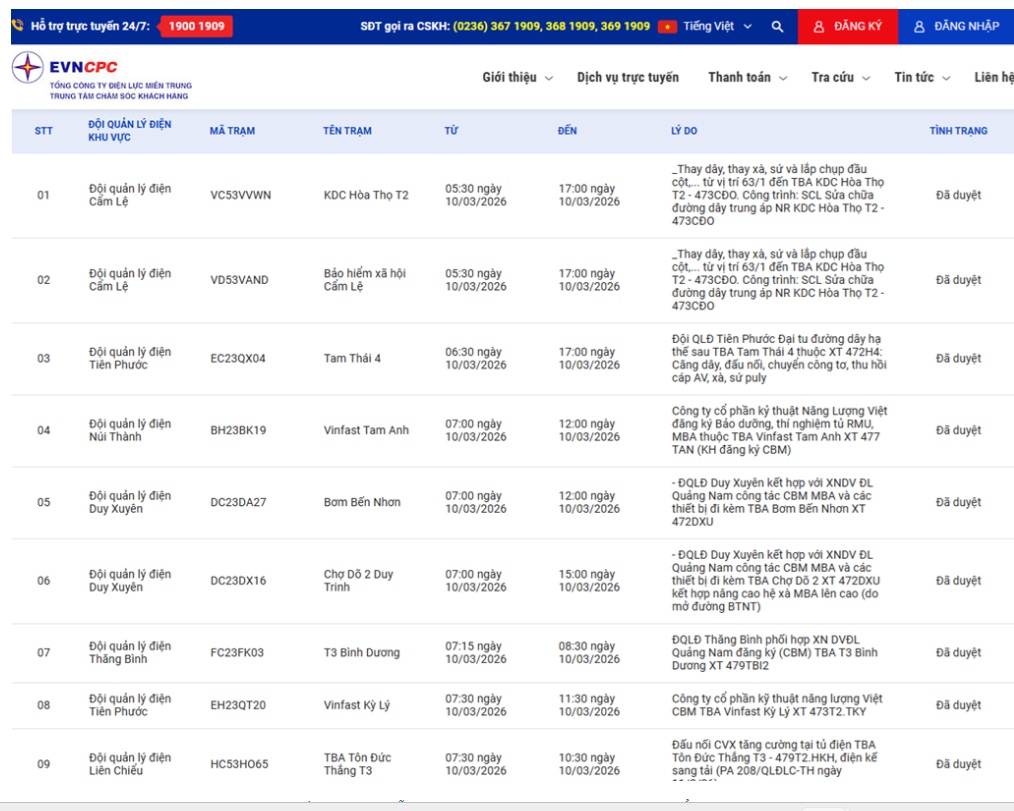Screen dimensions: 1014x811
Task: Select station code VC53VVWN cell
Action: click(240, 195)
